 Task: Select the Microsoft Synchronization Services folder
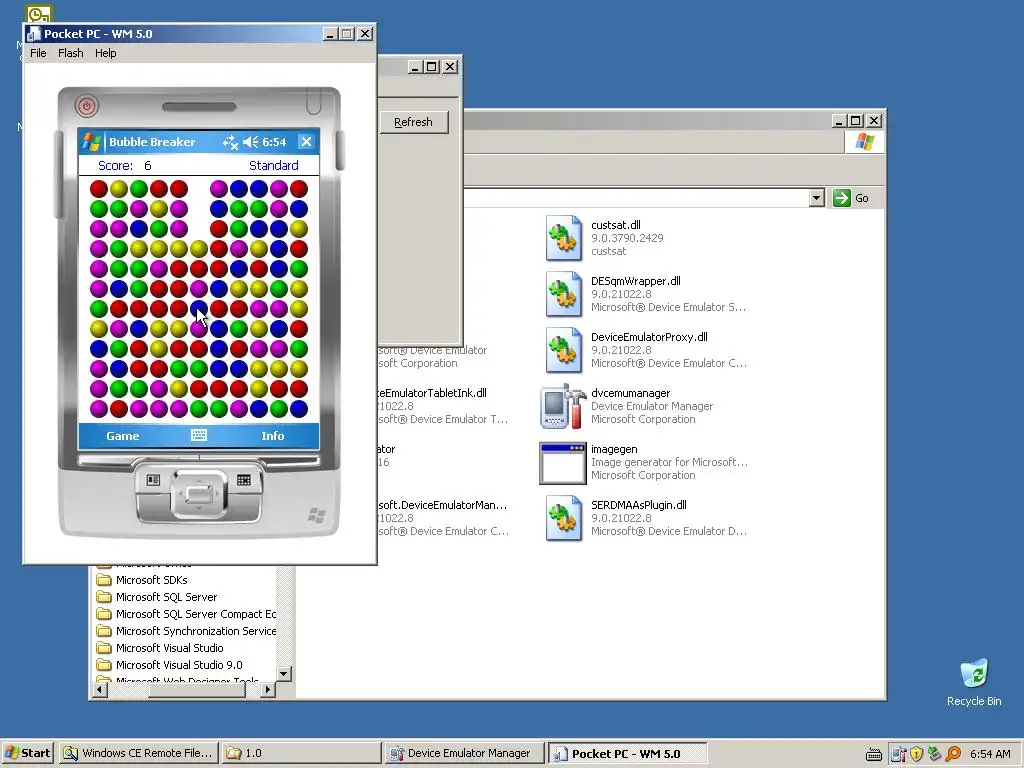186,631
